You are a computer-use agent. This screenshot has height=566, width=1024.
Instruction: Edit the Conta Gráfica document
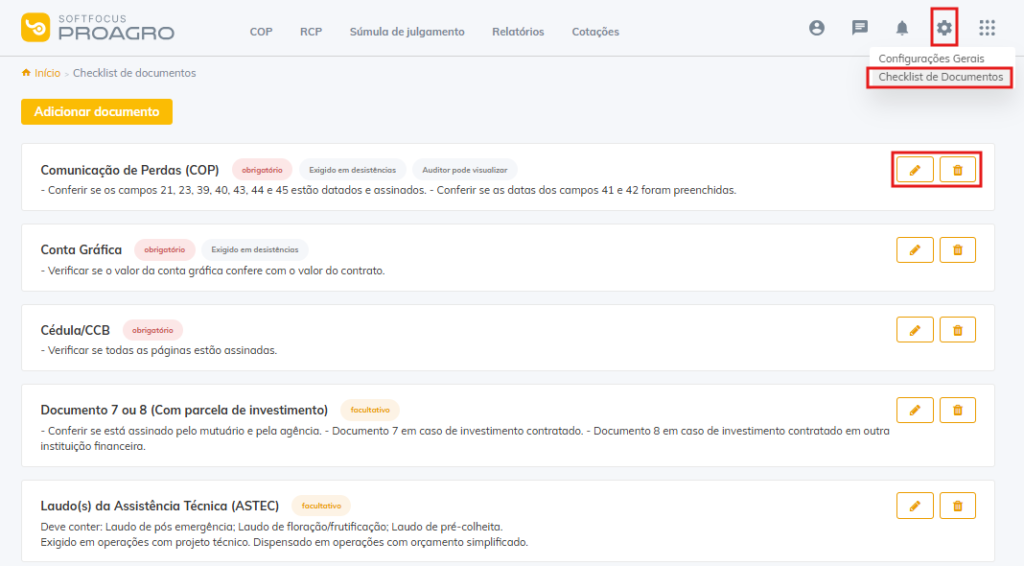914,250
